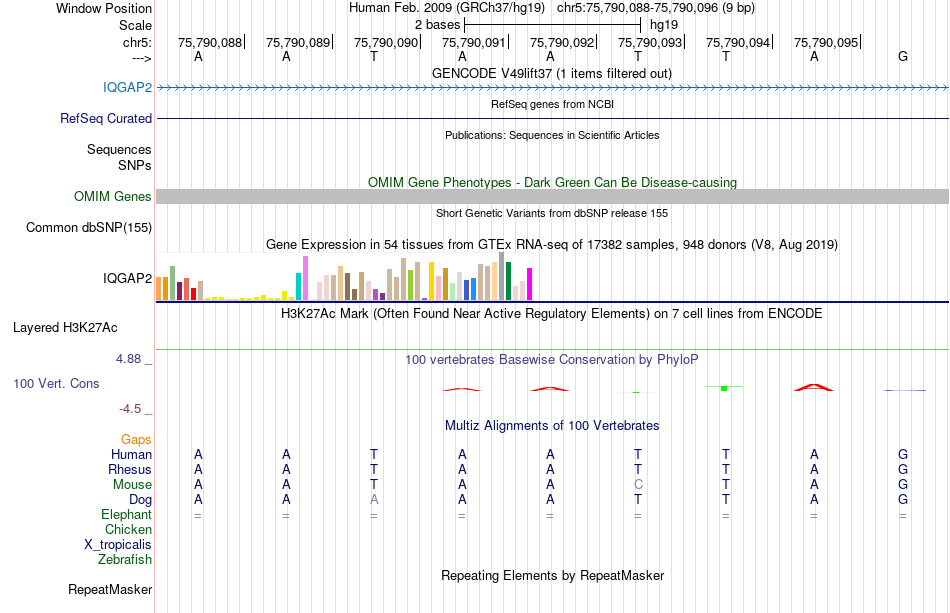
Task: Click Publications: Sequences in Scientific Articles title
Action: [552, 135]
